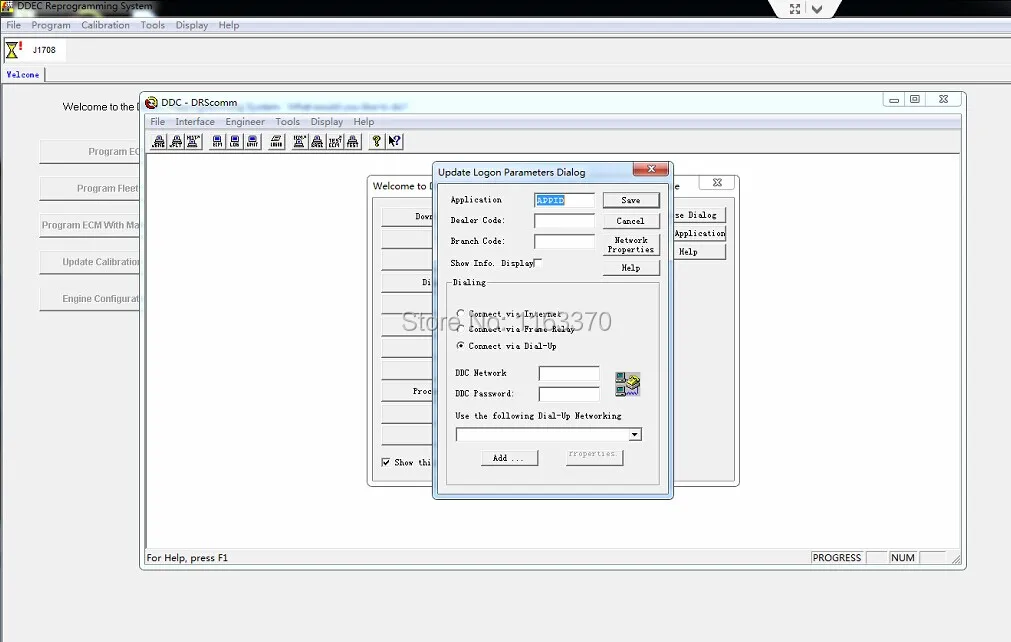Screen dimensions: 1011x642
Task: Open the DRScomm File menu
Action: [x=157, y=122]
